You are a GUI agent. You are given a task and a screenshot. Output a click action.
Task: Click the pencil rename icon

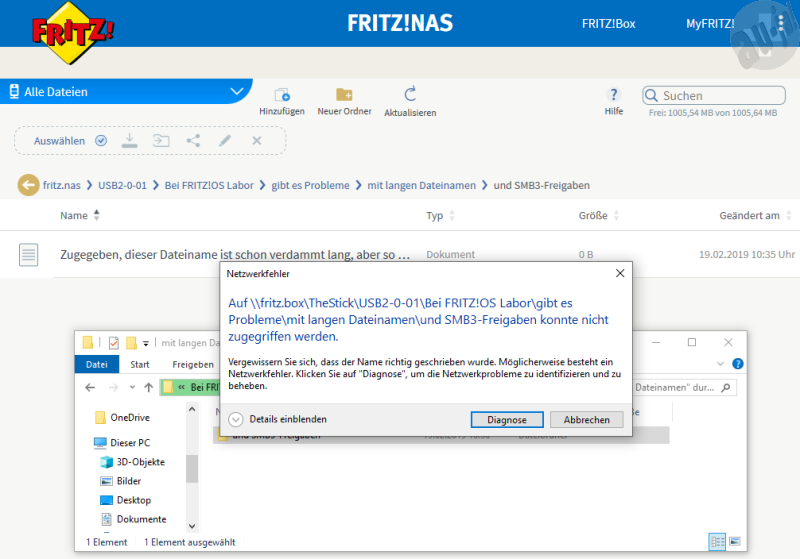point(225,141)
